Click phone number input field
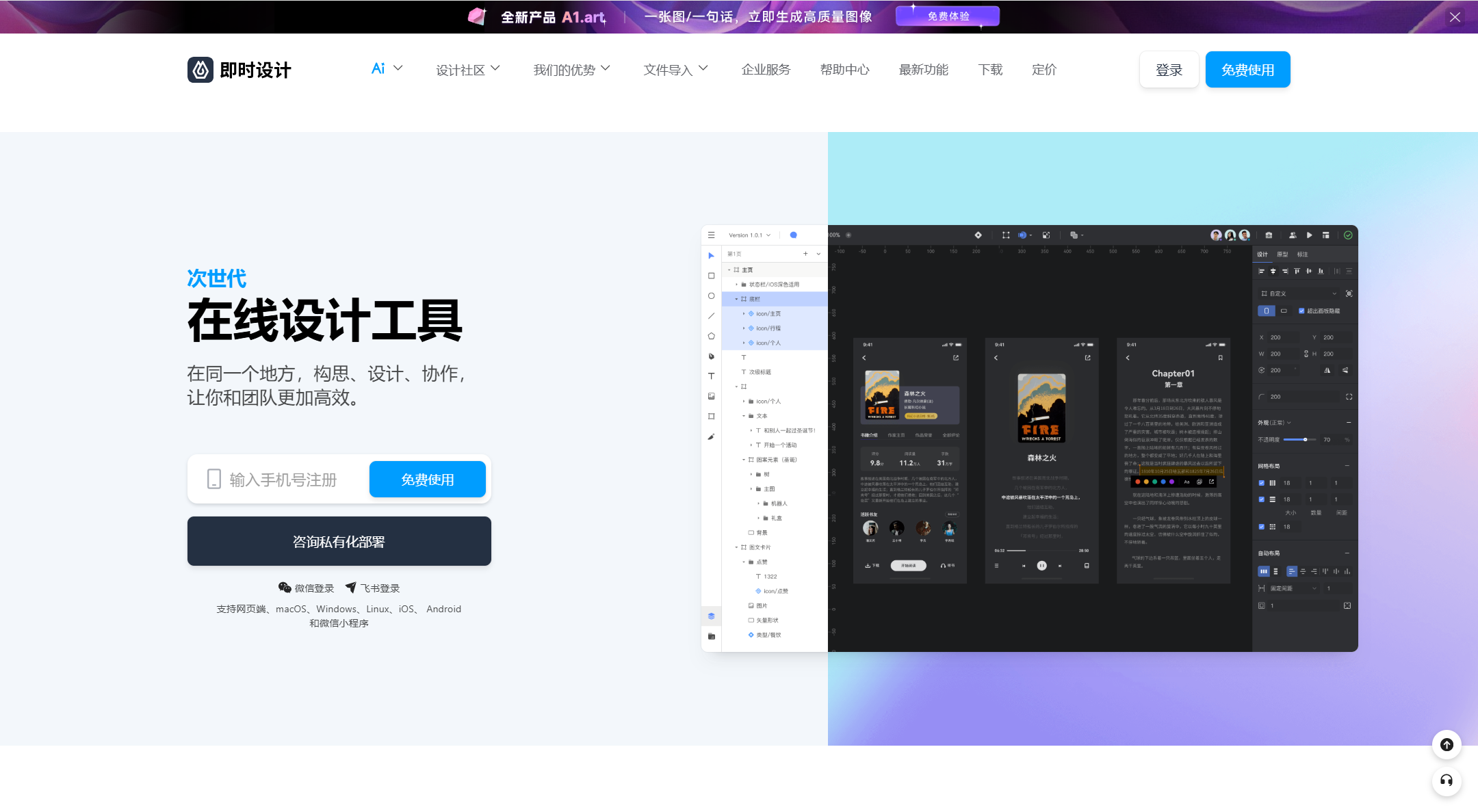The width and height of the screenshot is (1478, 812). tap(290, 478)
